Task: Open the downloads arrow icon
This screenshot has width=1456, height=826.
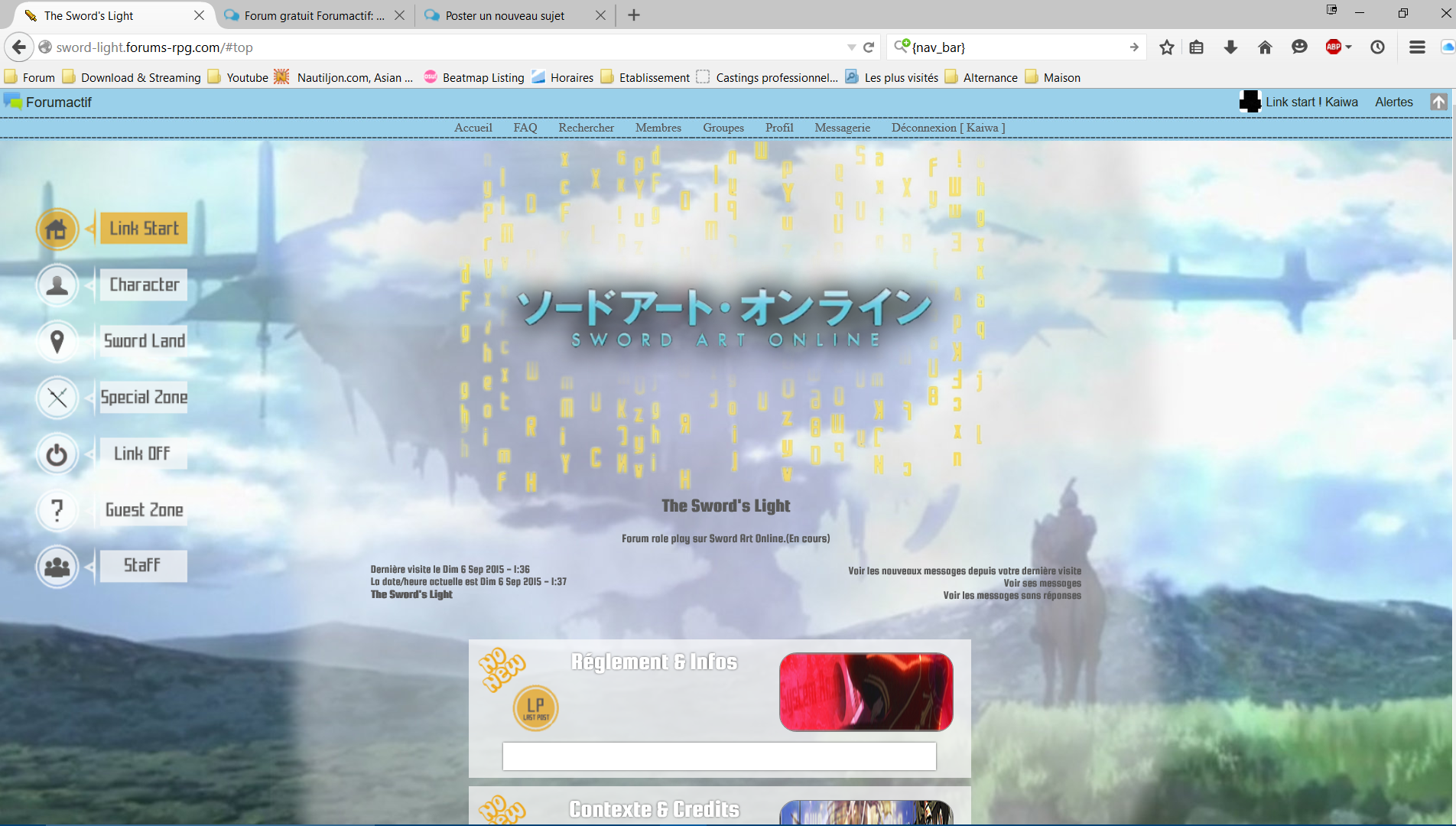Action: pyautogui.click(x=1230, y=47)
